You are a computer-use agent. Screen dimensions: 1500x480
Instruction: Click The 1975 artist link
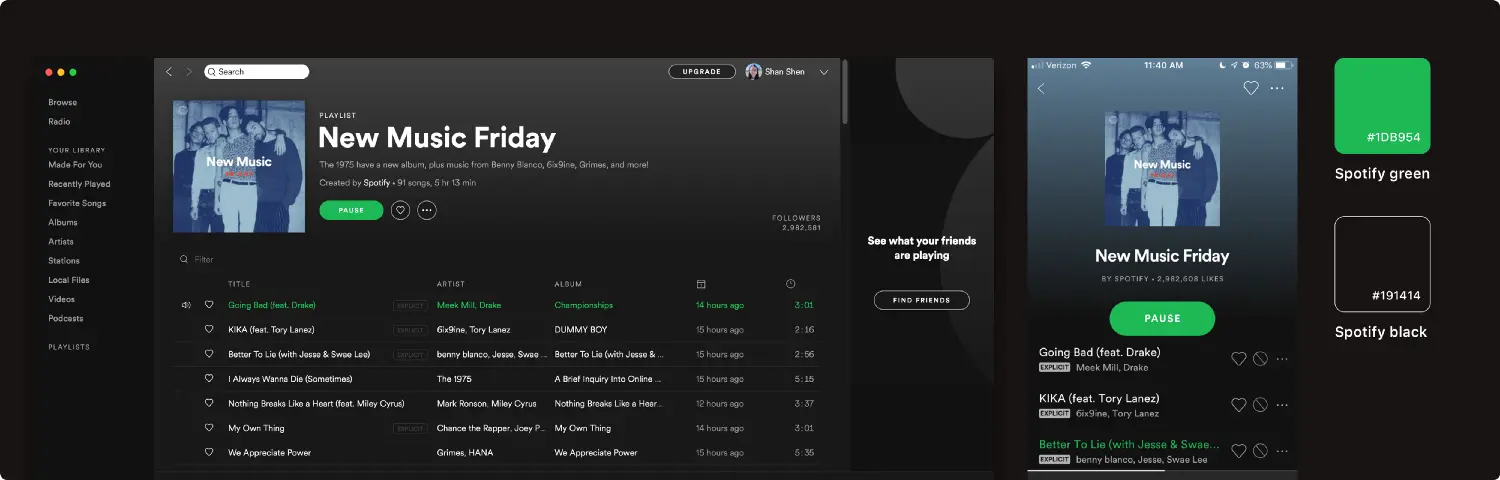tap(454, 379)
